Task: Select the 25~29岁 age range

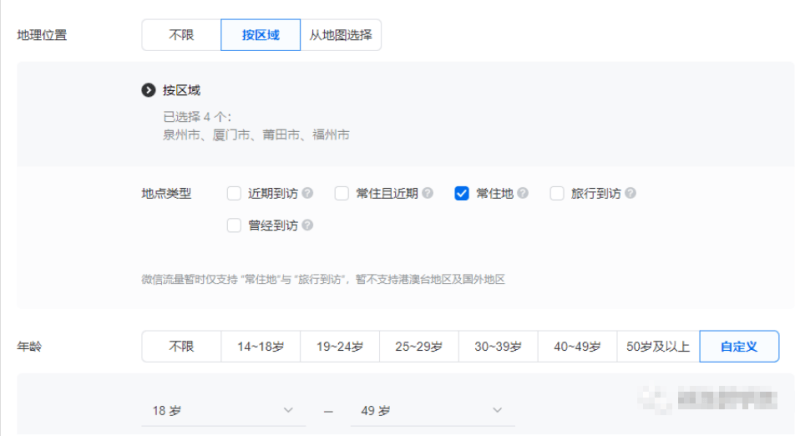Action: (419, 346)
